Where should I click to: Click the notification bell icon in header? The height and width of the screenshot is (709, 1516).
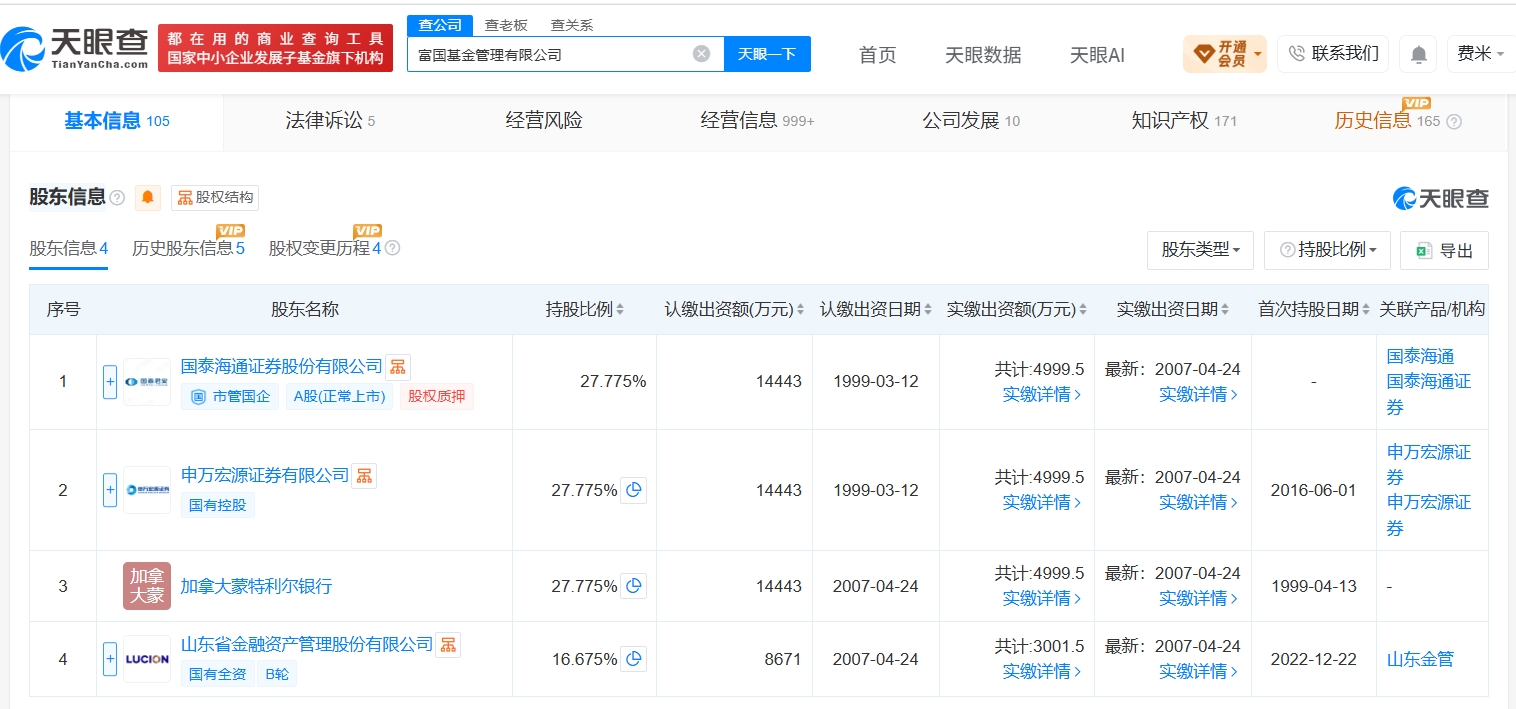pos(1418,54)
